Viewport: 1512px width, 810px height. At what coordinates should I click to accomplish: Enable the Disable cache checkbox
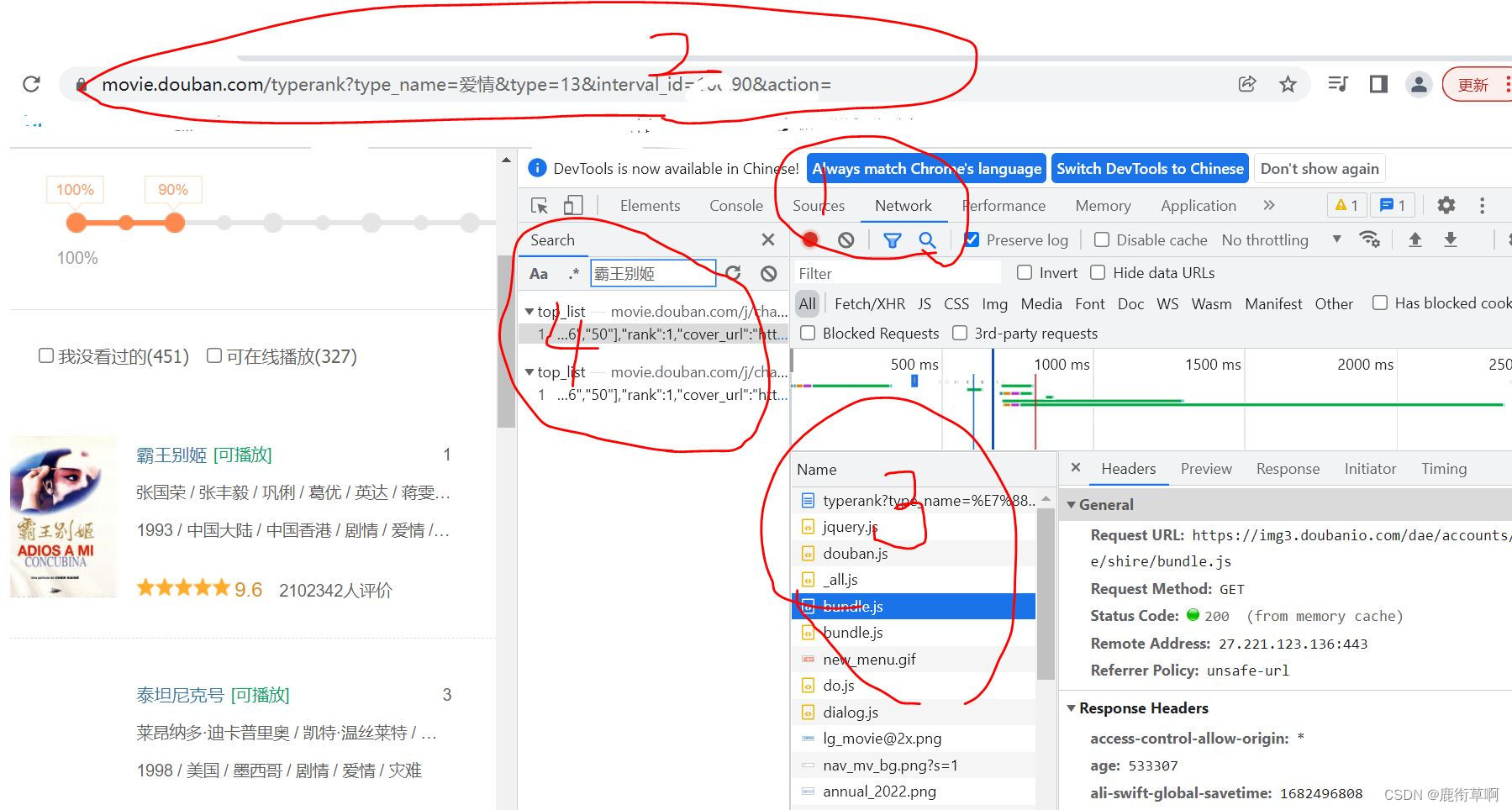[1102, 239]
